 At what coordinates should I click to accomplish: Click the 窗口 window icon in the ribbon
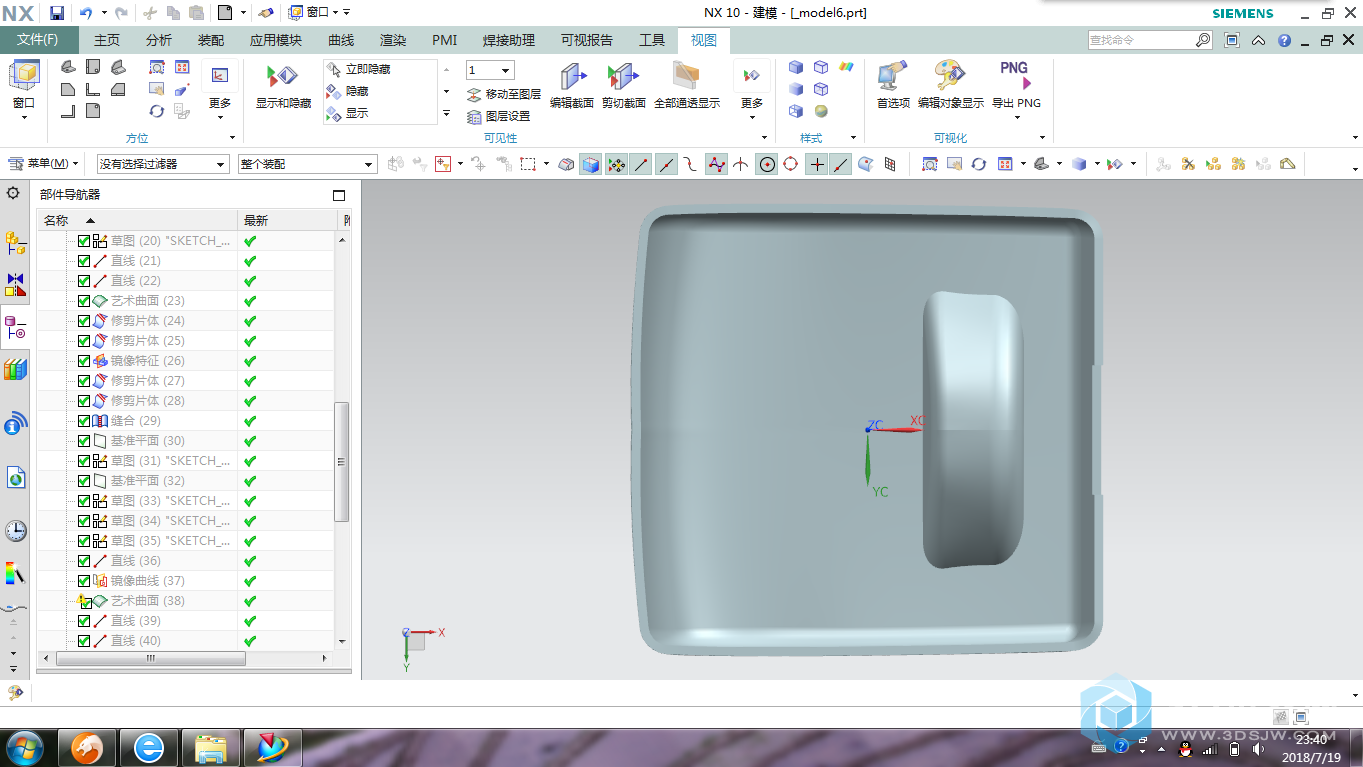point(24,76)
